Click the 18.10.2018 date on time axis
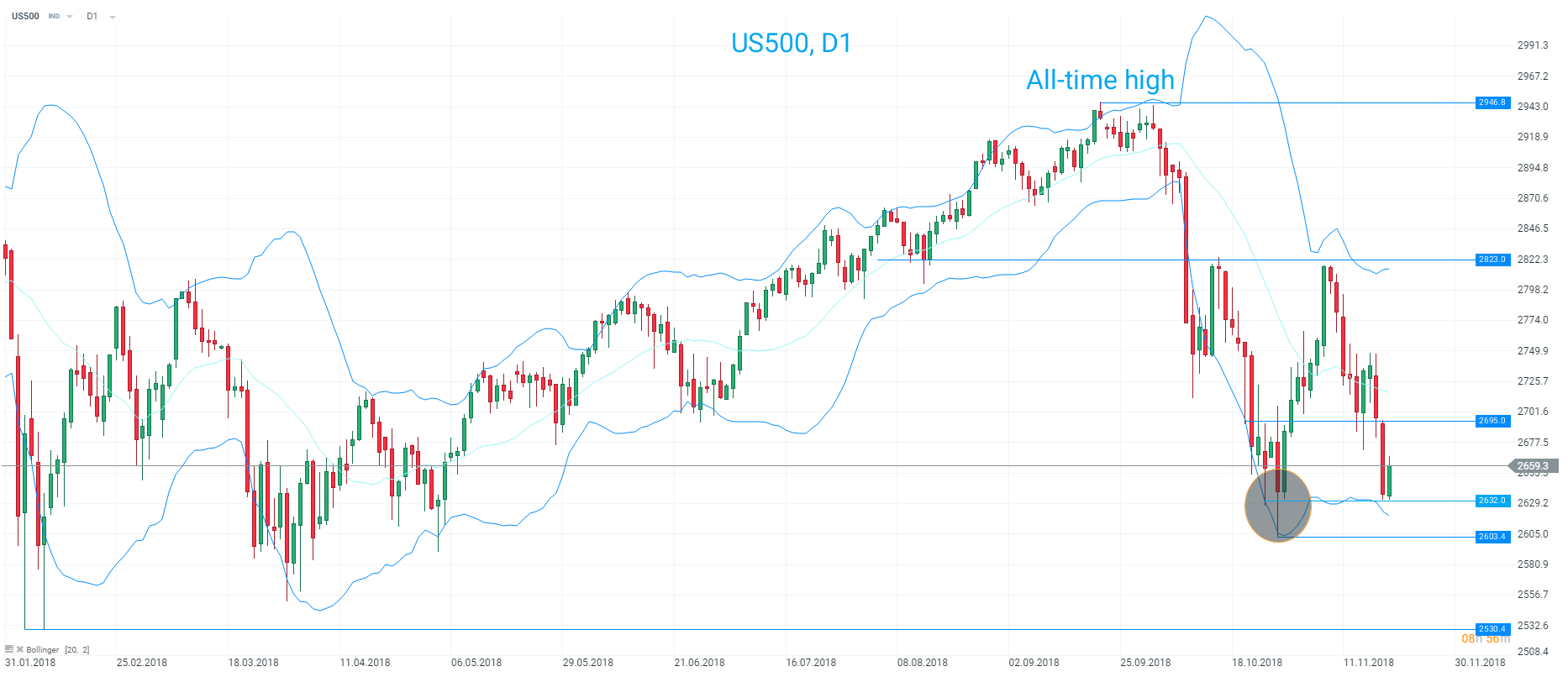The image size is (1568, 677). tap(1257, 663)
